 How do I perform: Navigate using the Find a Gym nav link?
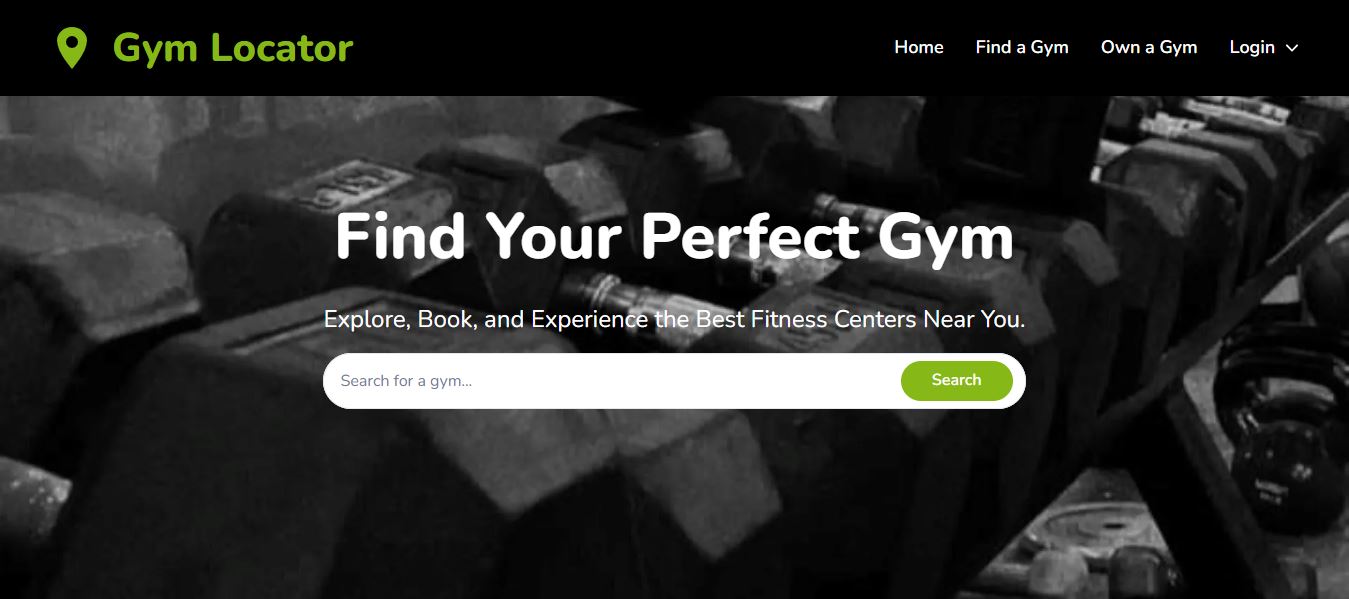pyautogui.click(x=1022, y=47)
